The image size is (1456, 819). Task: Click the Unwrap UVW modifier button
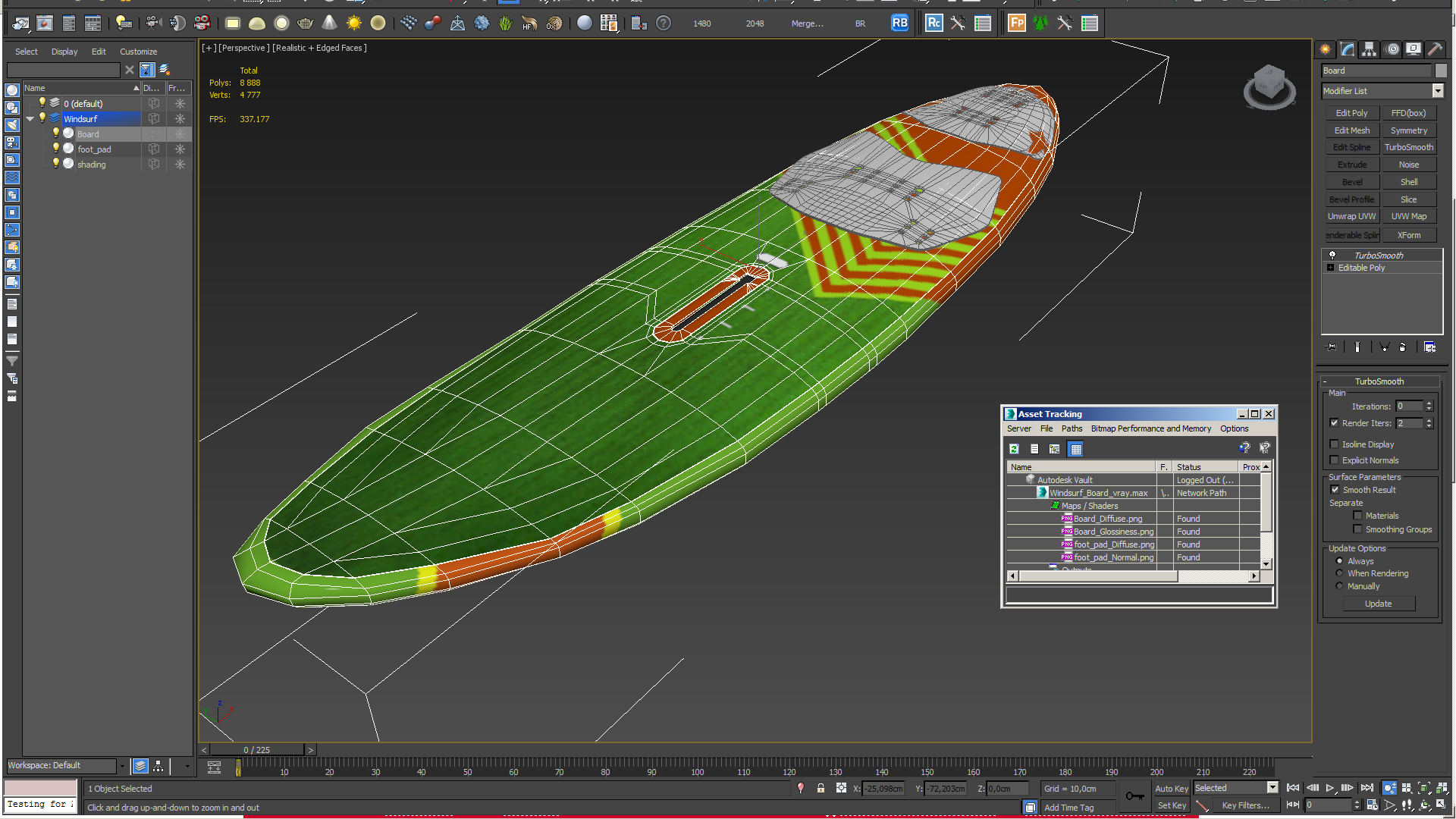(1351, 216)
